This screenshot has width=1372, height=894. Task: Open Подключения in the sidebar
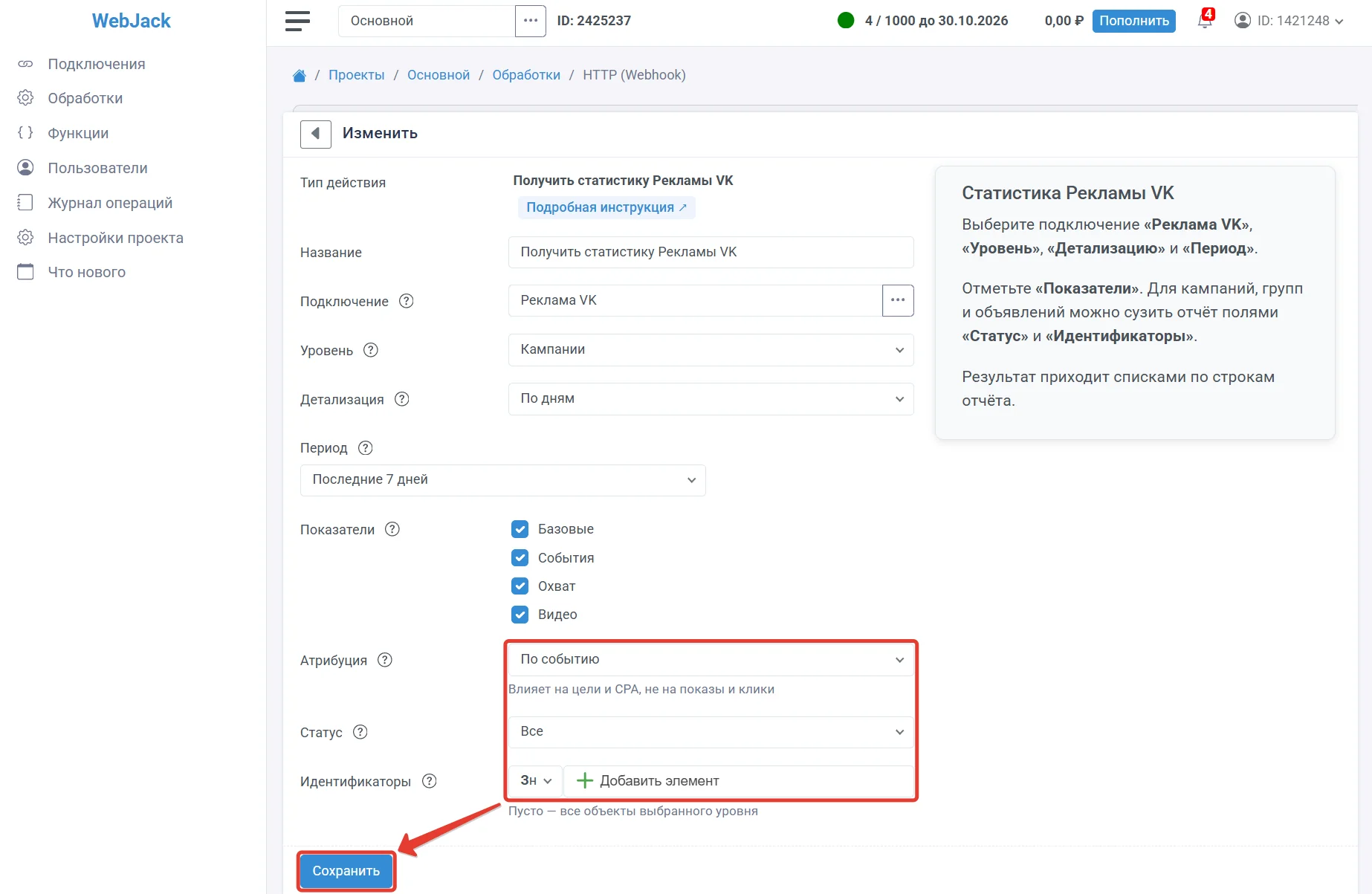coord(97,64)
